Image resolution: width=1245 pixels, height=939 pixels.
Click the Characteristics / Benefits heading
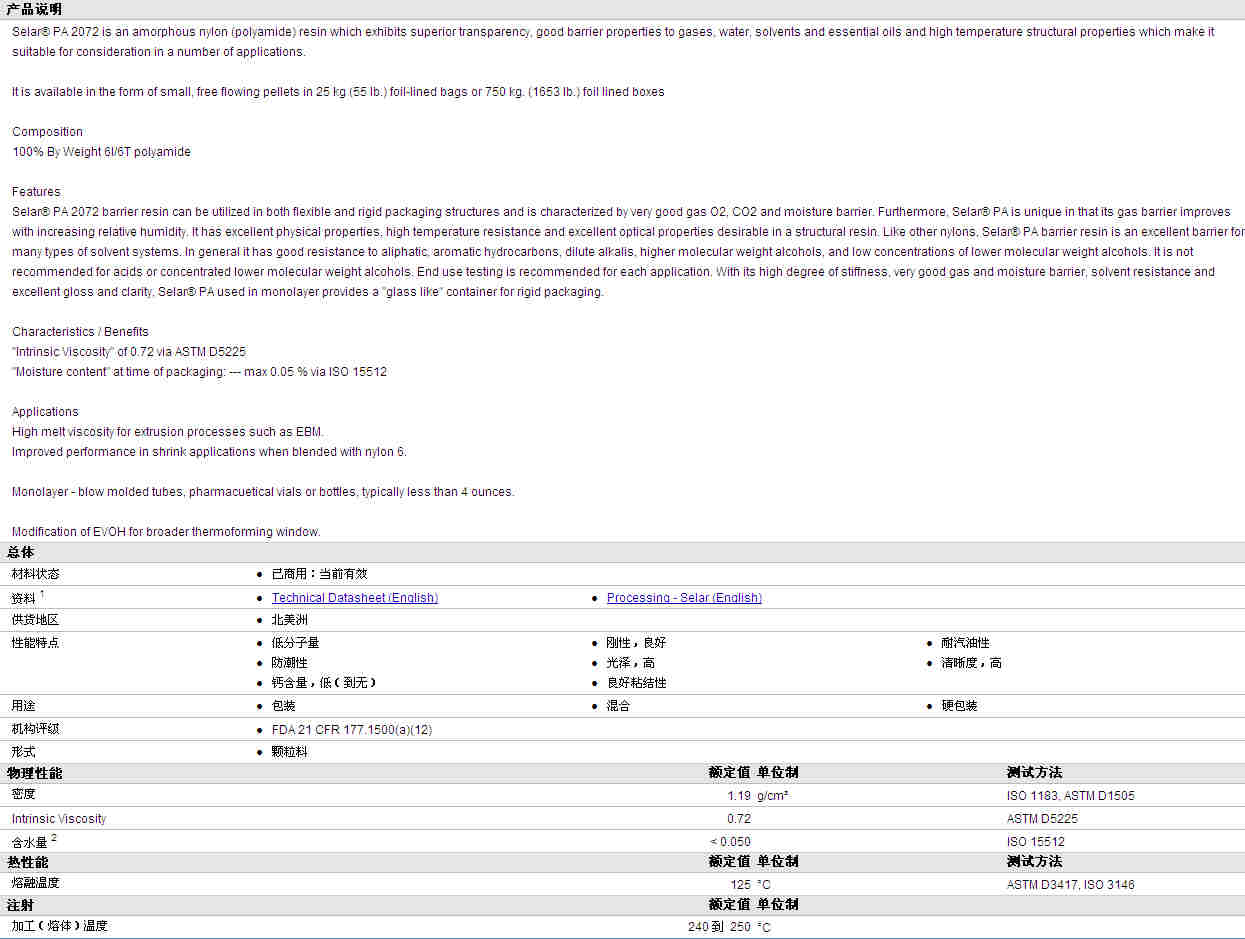(80, 332)
